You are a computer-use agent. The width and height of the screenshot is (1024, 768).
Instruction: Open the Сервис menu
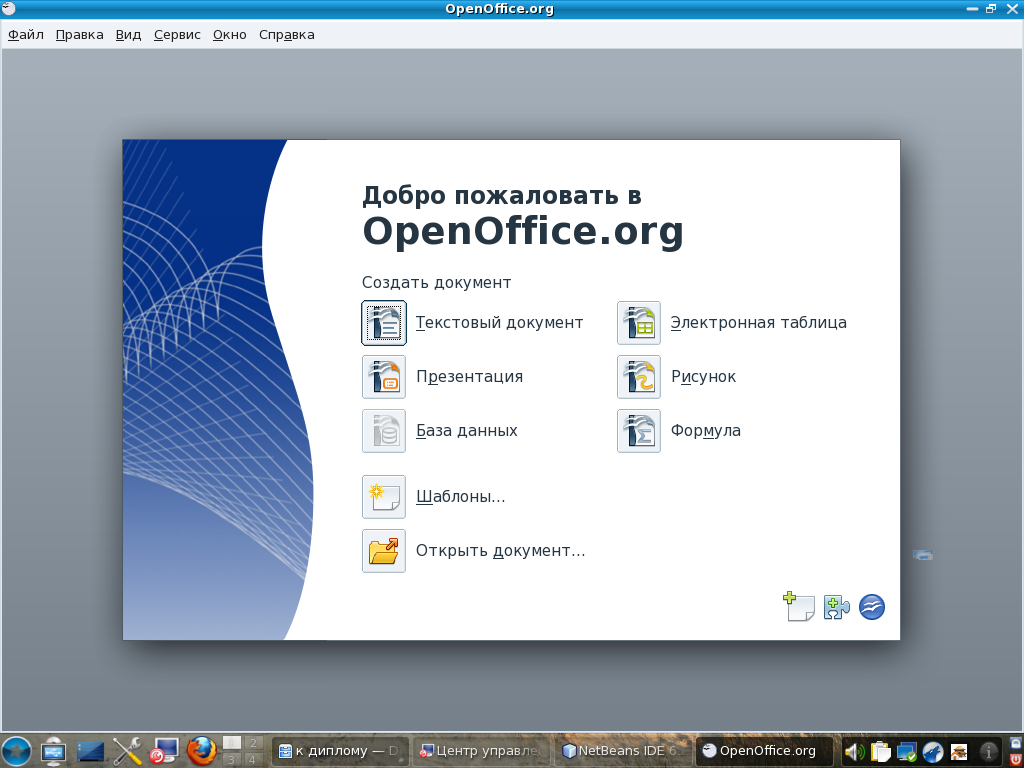click(178, 35)
